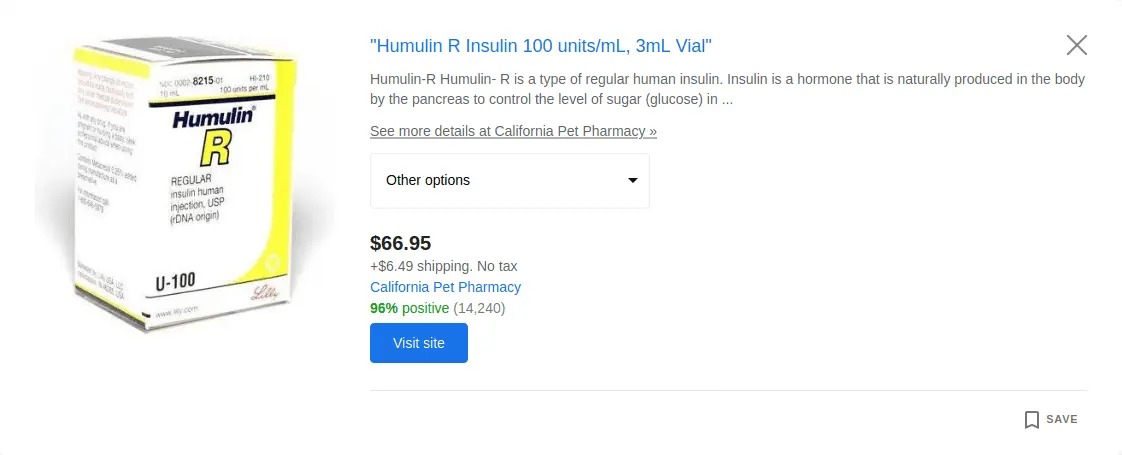The width and height of the screenshot is (1122, 455).
Task: Follow See more details at California Pet Pharmacy
Action: tap(513, 131)
